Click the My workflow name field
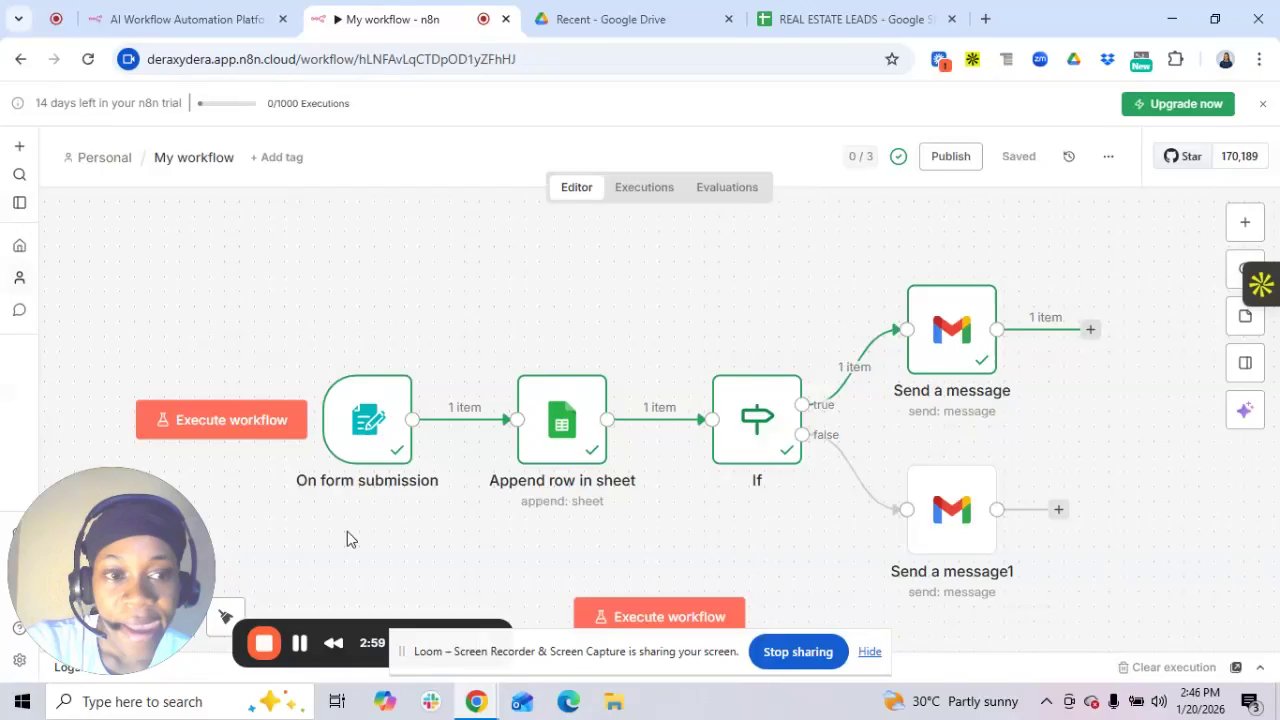Screen dimensions: 1280x720 pyautogui.click(x=194, y=157)
